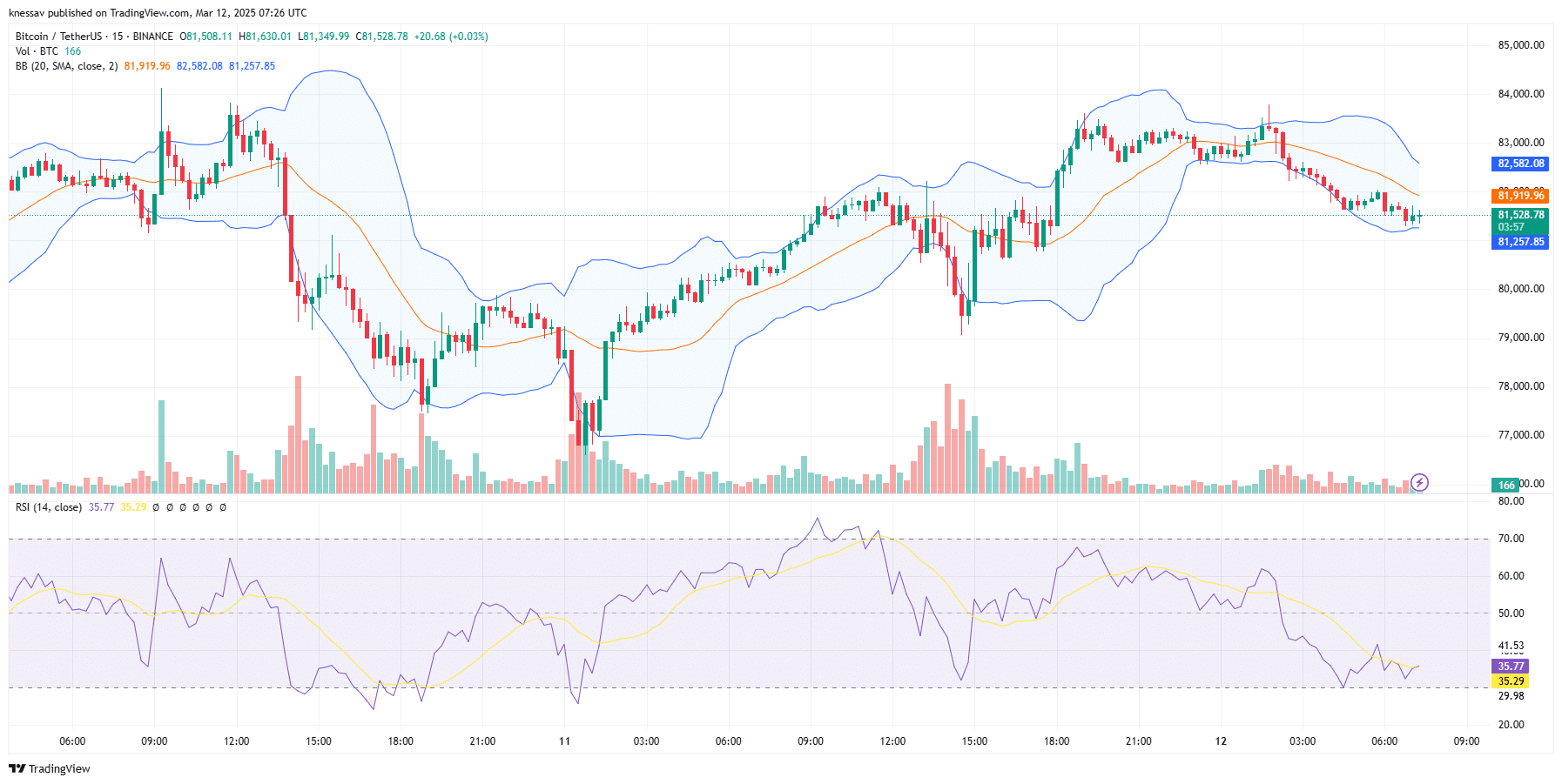Viewport: 1562px width, 784px height.
Task: Click the green 81,528.78 last price tag
Action: coord(1520,215)
